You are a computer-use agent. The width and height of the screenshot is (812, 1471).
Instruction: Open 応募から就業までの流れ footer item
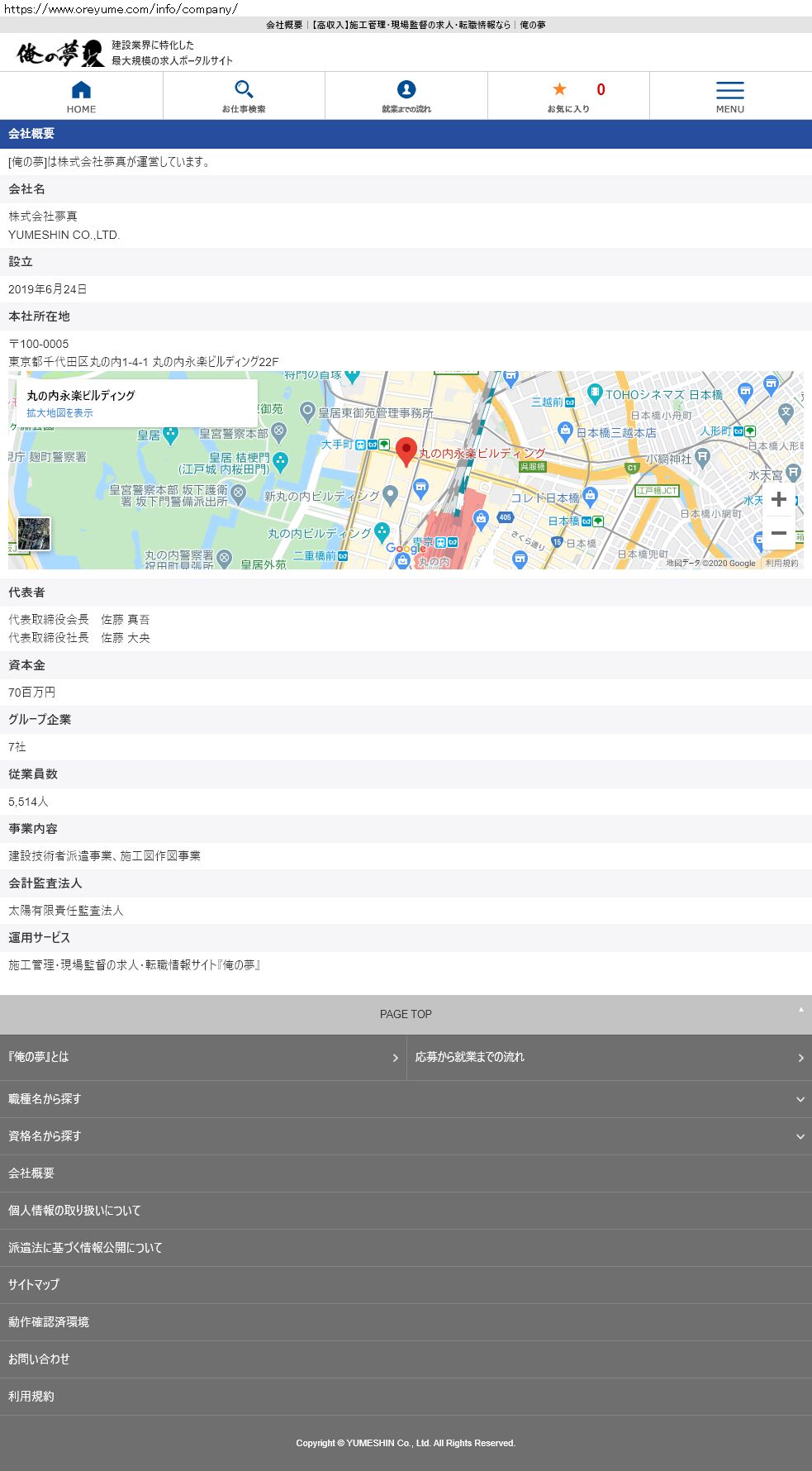click(609, 1057)
